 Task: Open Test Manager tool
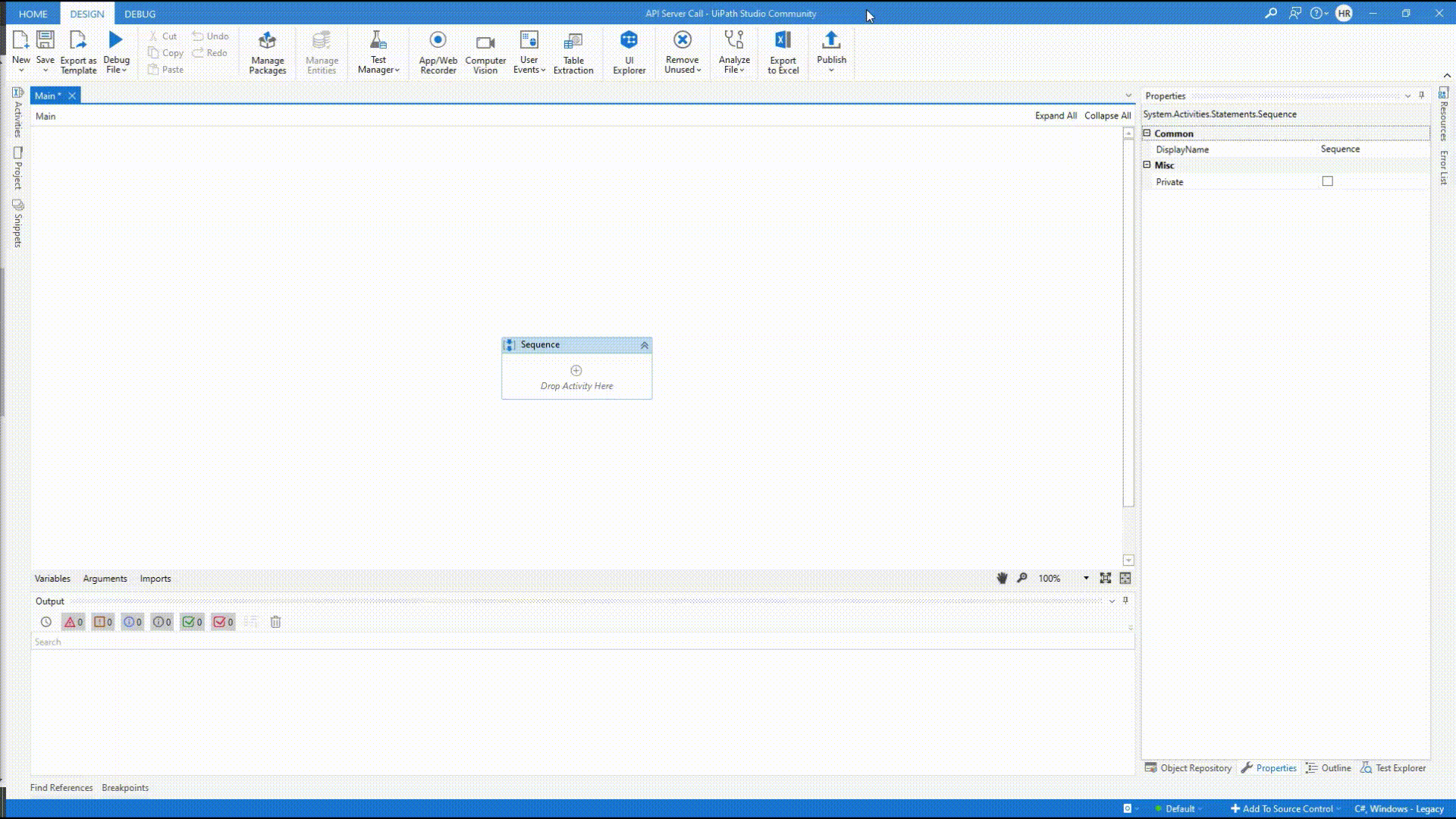pyautogui.click(x=378, y=52)
